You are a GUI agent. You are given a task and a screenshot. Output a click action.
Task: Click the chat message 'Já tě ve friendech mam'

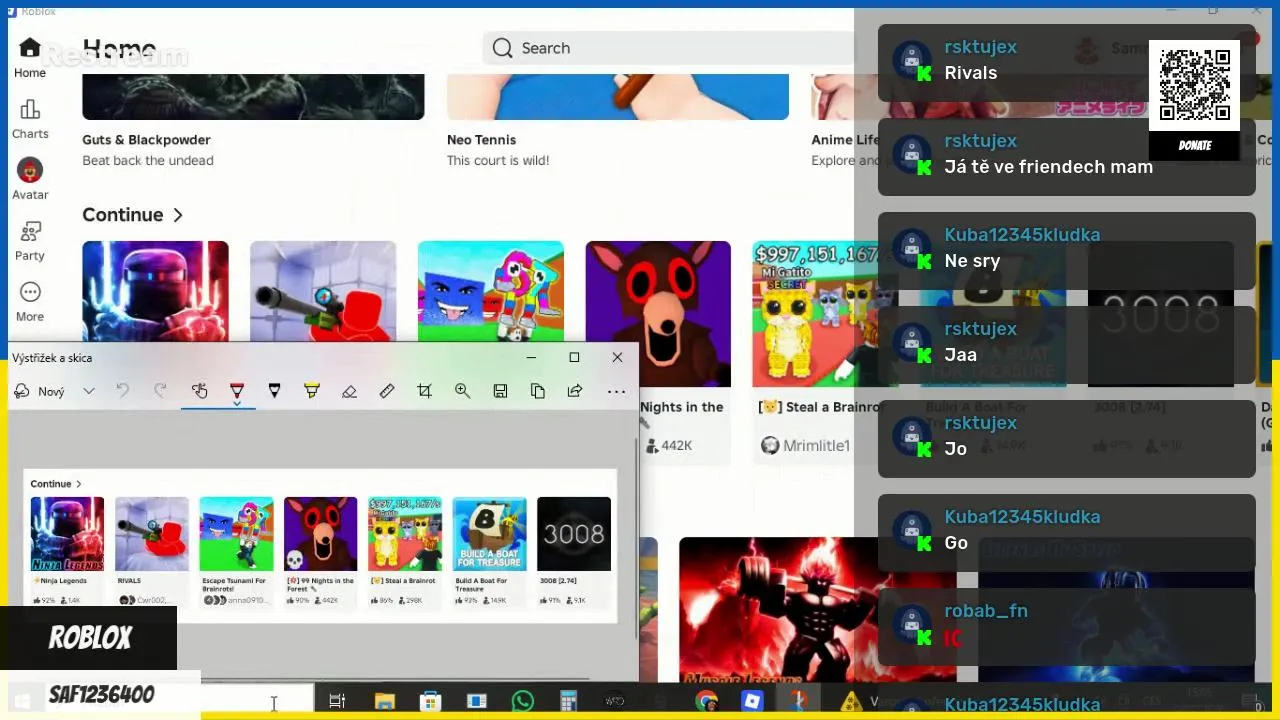pyautogui.click(x=1048, y=167)
